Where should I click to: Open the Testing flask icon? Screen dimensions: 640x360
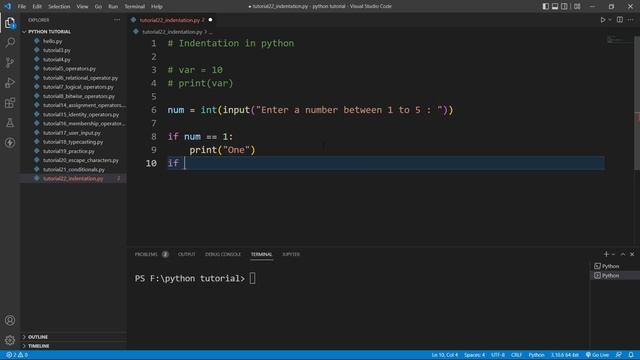(10, 122)
